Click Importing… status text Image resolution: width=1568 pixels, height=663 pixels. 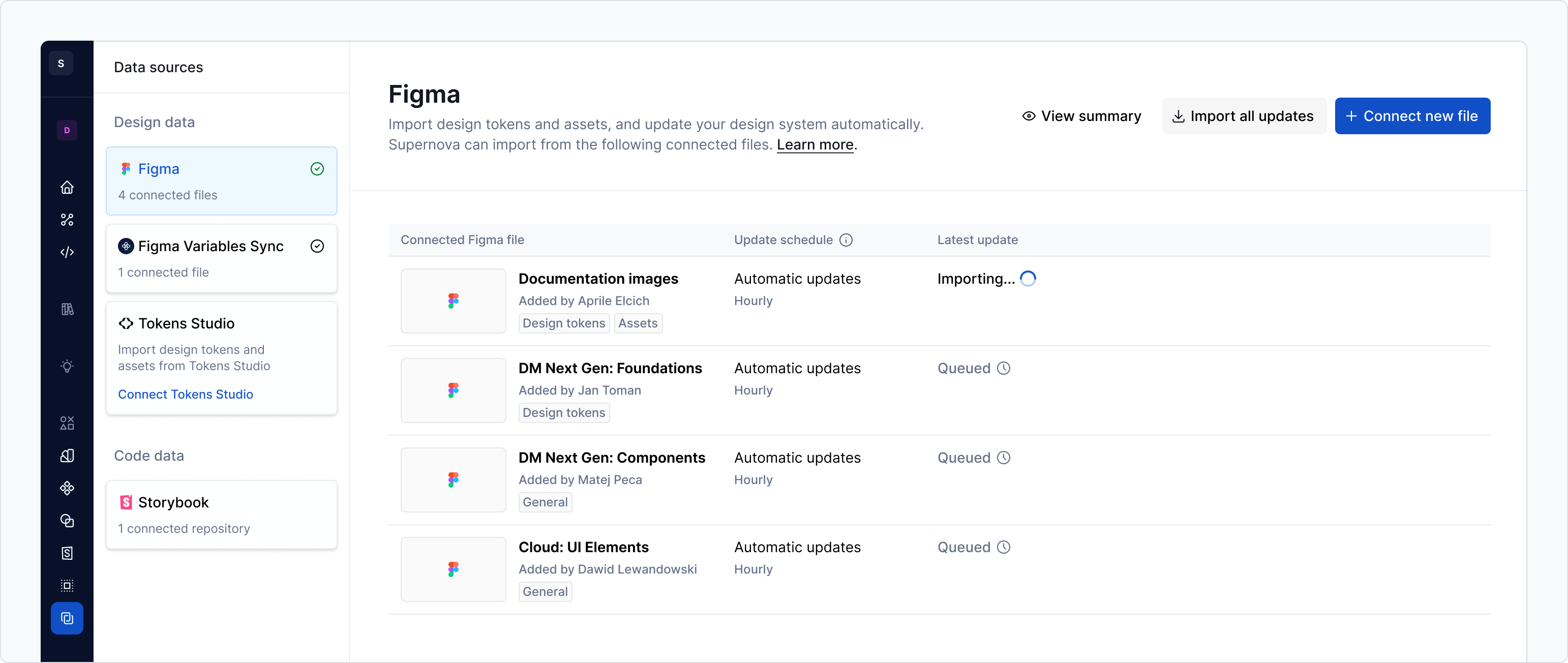pos(976,279)
